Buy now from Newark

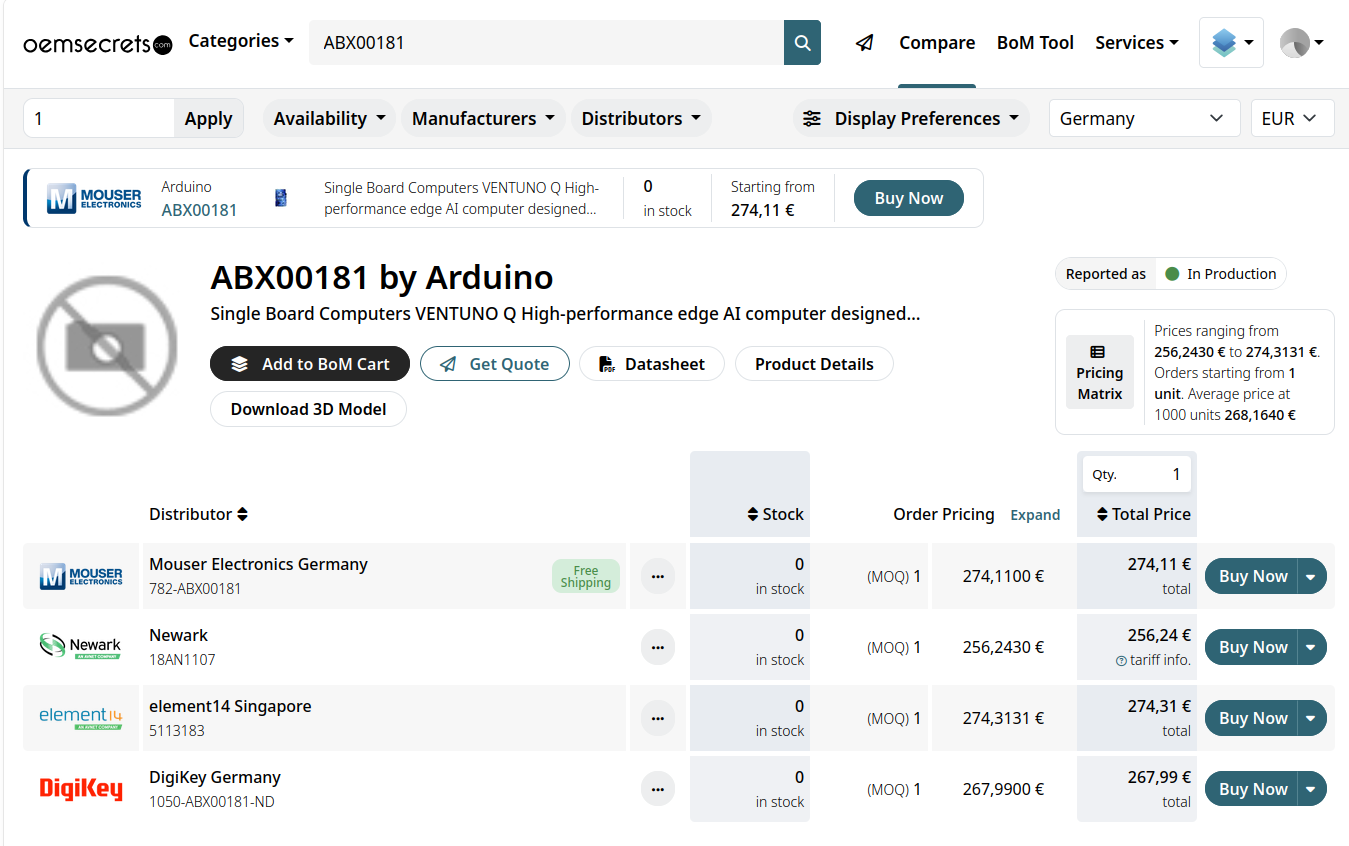[1252, 647]
